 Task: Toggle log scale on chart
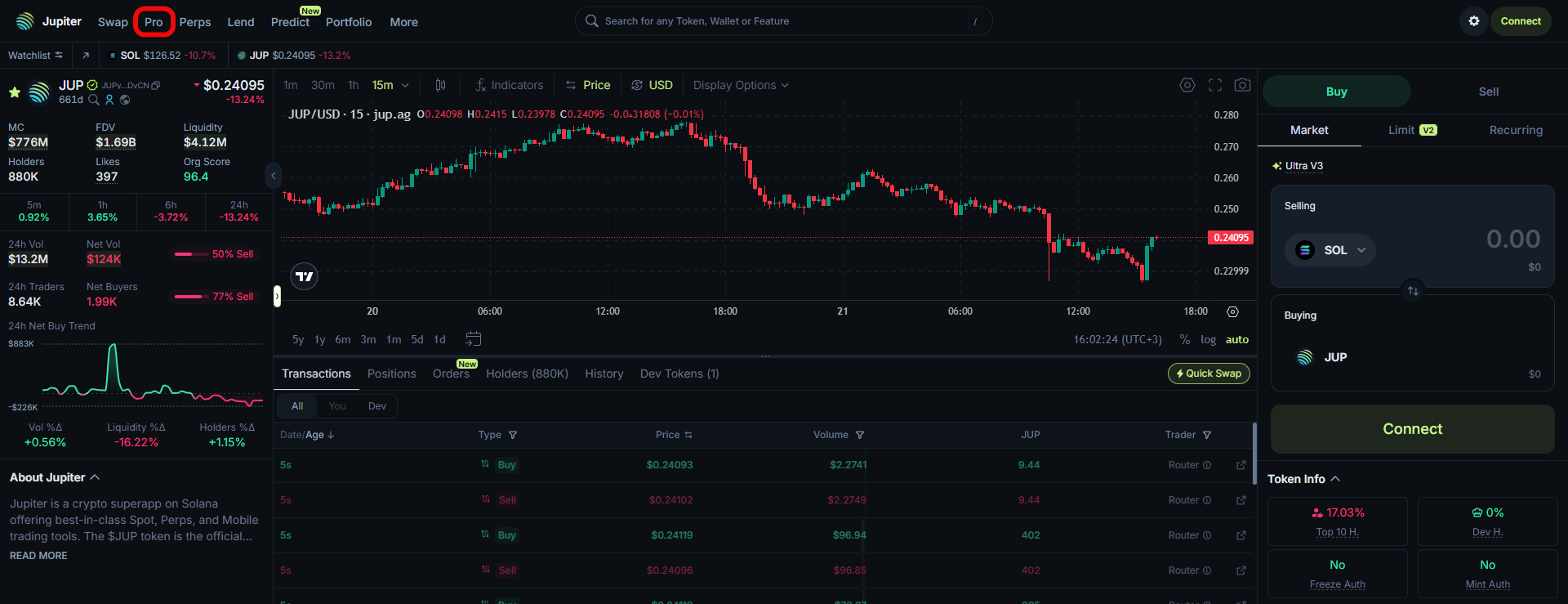point(1208,340)
